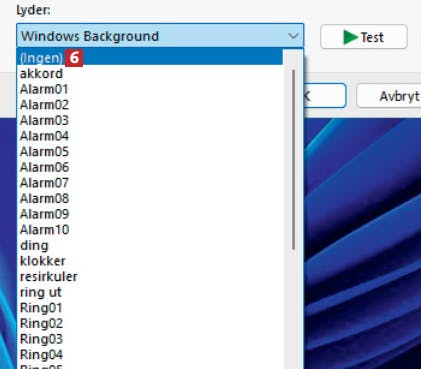The height and width of the screenshot is (369, 421).
Task: Select the Alarm03 sound
Action: (x=150, y=120)
